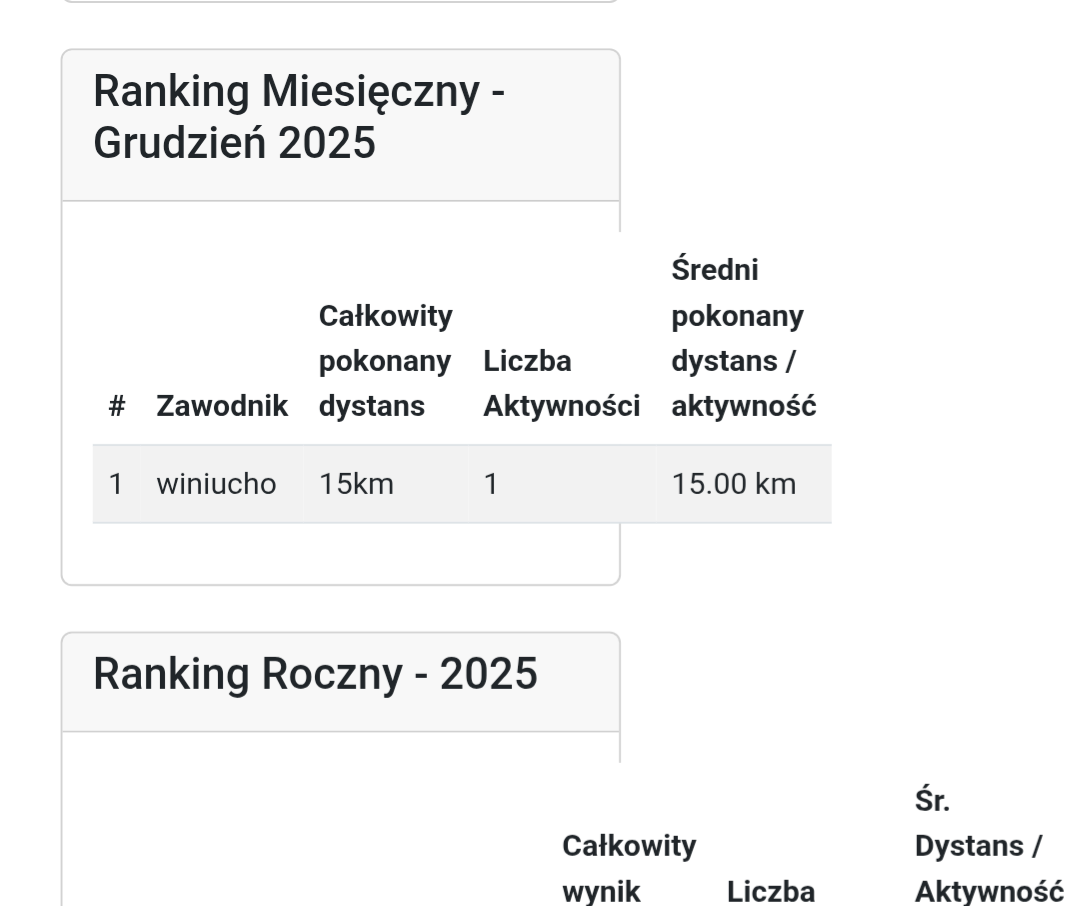
Task: Open the winiucho competitor entry
Action: (216, 485)
